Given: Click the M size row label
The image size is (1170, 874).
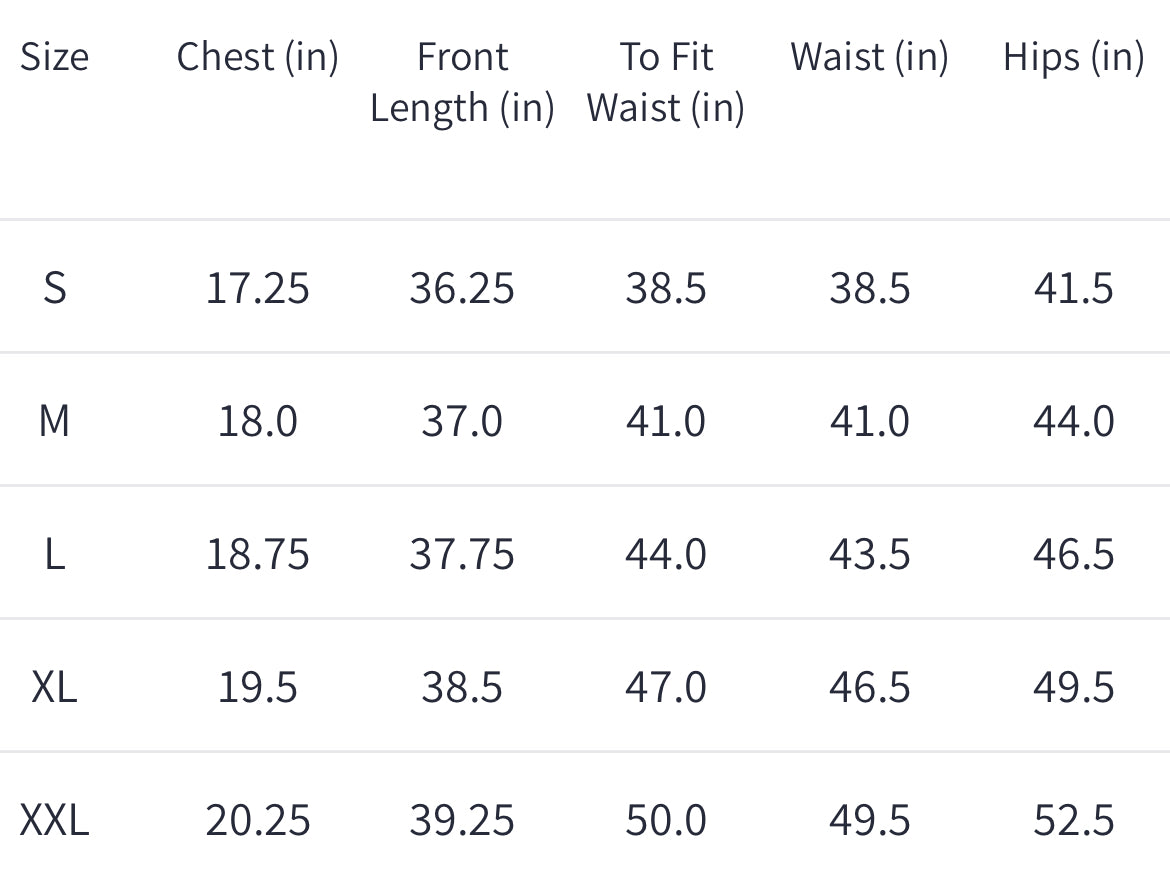Looking at the screenshot, I should [54, 421].
